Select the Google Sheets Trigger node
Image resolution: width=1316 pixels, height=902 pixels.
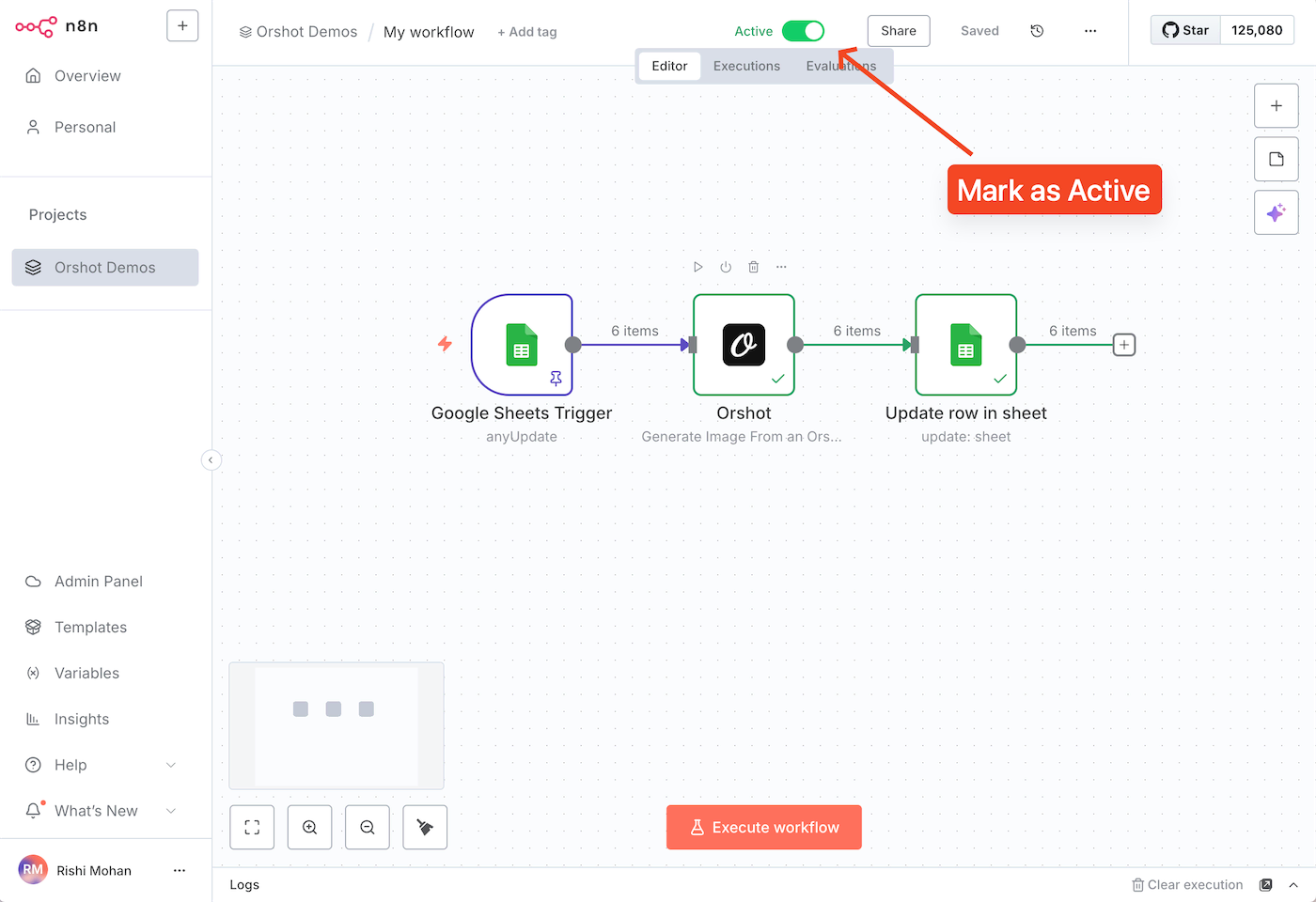tap(522, 345)
